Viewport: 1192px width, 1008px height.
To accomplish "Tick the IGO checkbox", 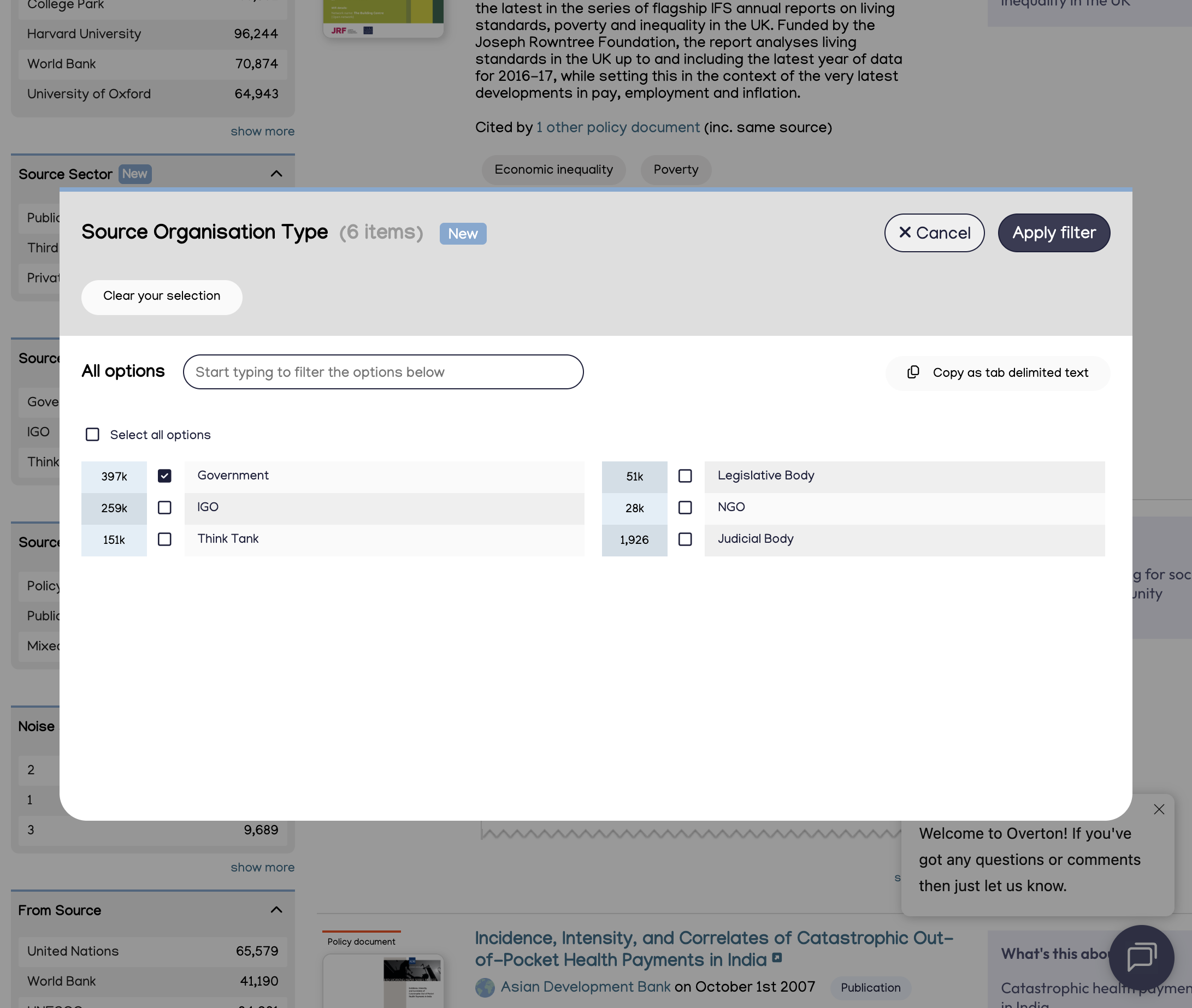I will click(x=164, y=507).
